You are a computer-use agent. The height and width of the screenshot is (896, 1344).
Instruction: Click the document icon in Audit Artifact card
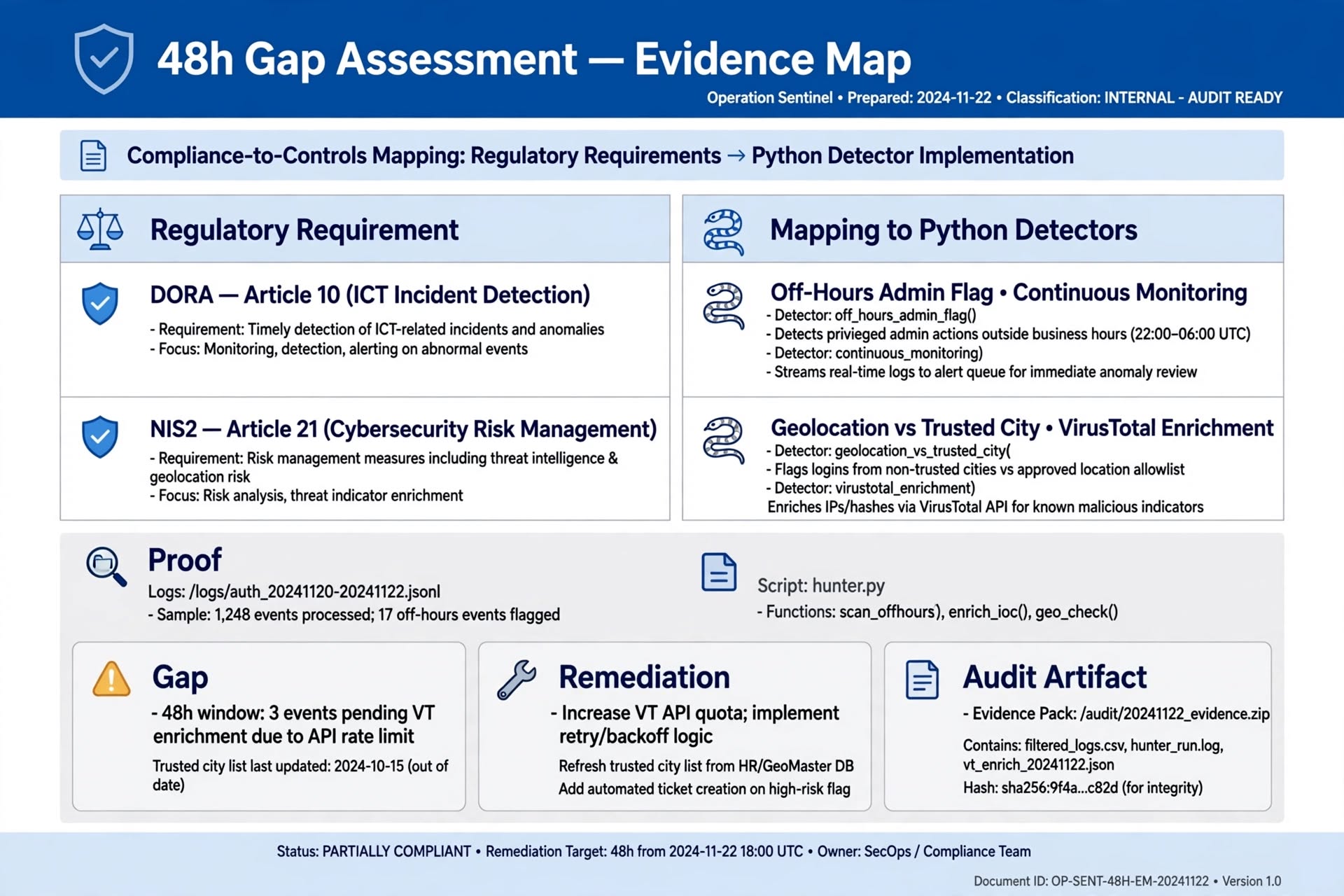(x=922, y=680)
